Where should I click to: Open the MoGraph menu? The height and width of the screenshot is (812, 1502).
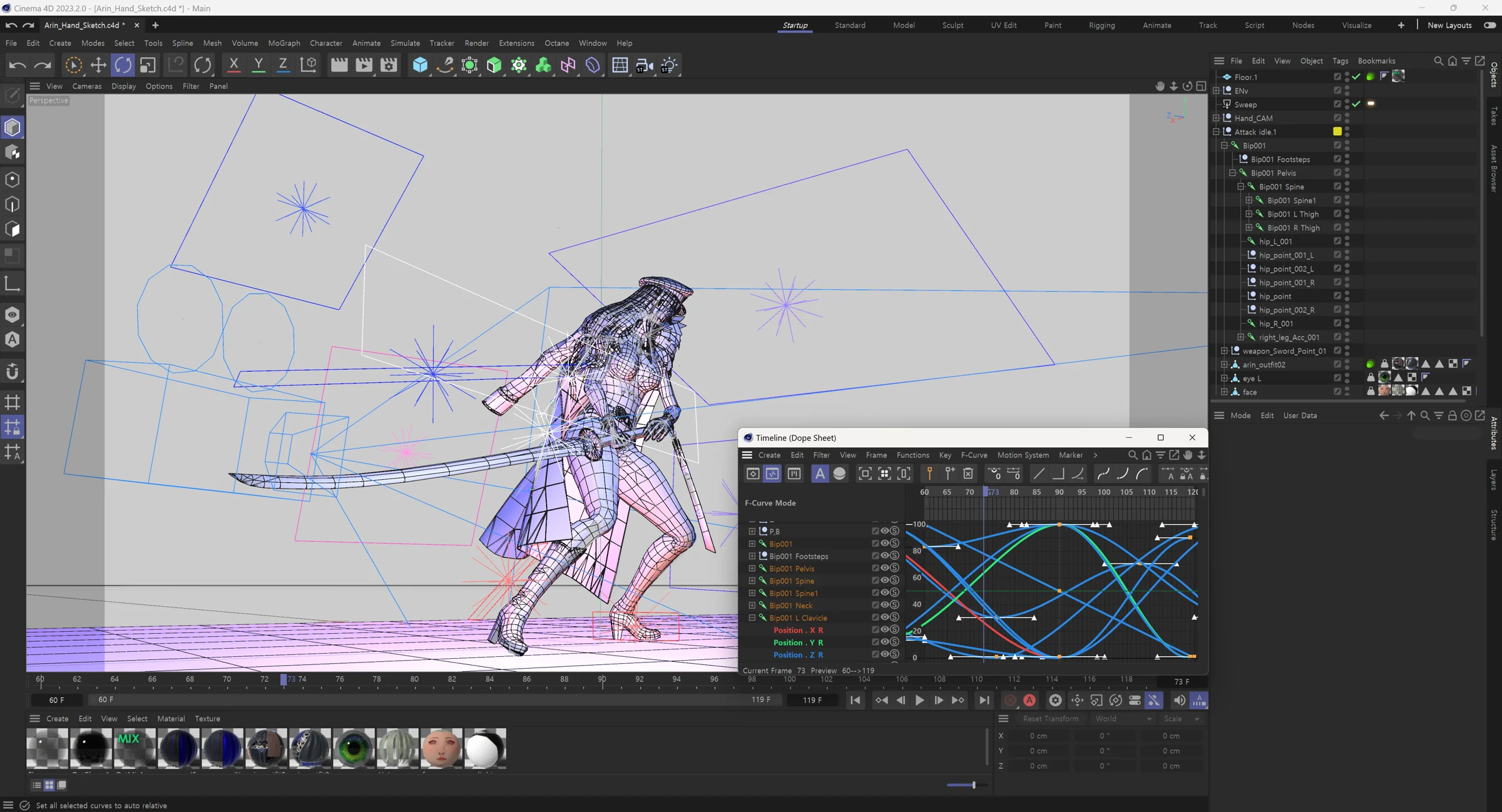[284, 43]
